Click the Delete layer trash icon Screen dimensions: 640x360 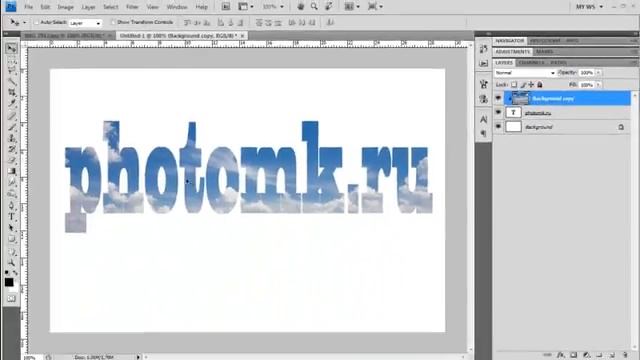[625, 355]
